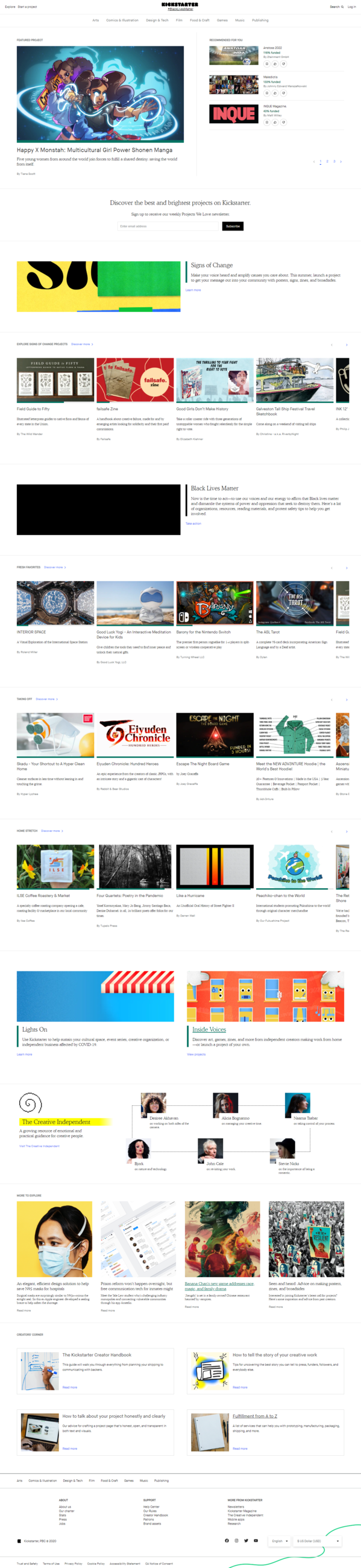Open Escape The Night Board Game thumbnail
This screenshot has width=361, height=1568.
point(215,735)
